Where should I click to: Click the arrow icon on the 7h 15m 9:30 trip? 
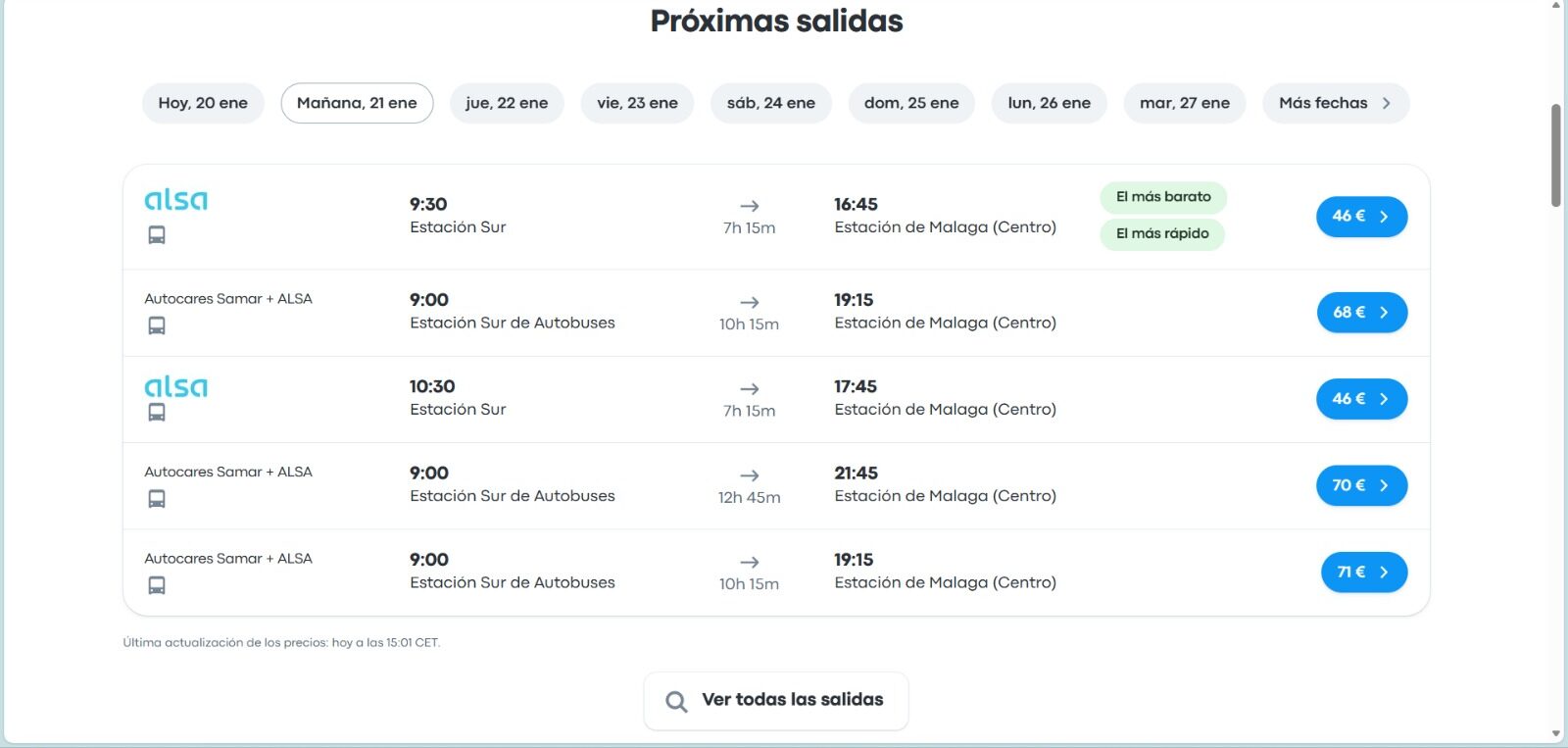[x=750, y=206]
